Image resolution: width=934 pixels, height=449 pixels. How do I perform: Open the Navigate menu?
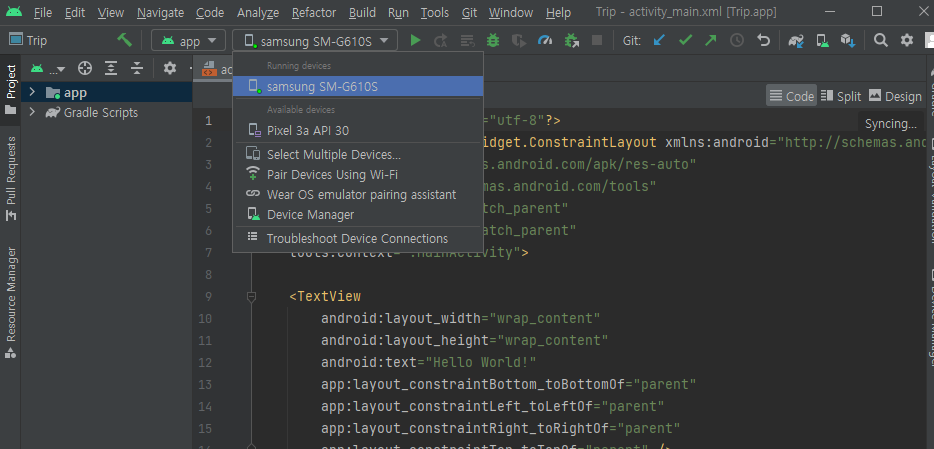tap(160, 13)
